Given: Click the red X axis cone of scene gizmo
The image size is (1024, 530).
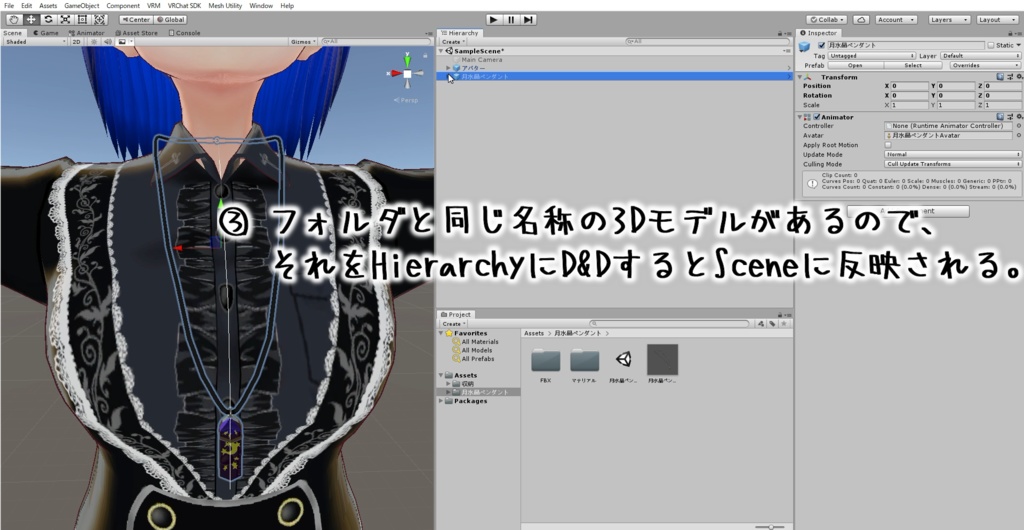Looking at the screenshot, I should pyautogui.click(x=396, y=74).
